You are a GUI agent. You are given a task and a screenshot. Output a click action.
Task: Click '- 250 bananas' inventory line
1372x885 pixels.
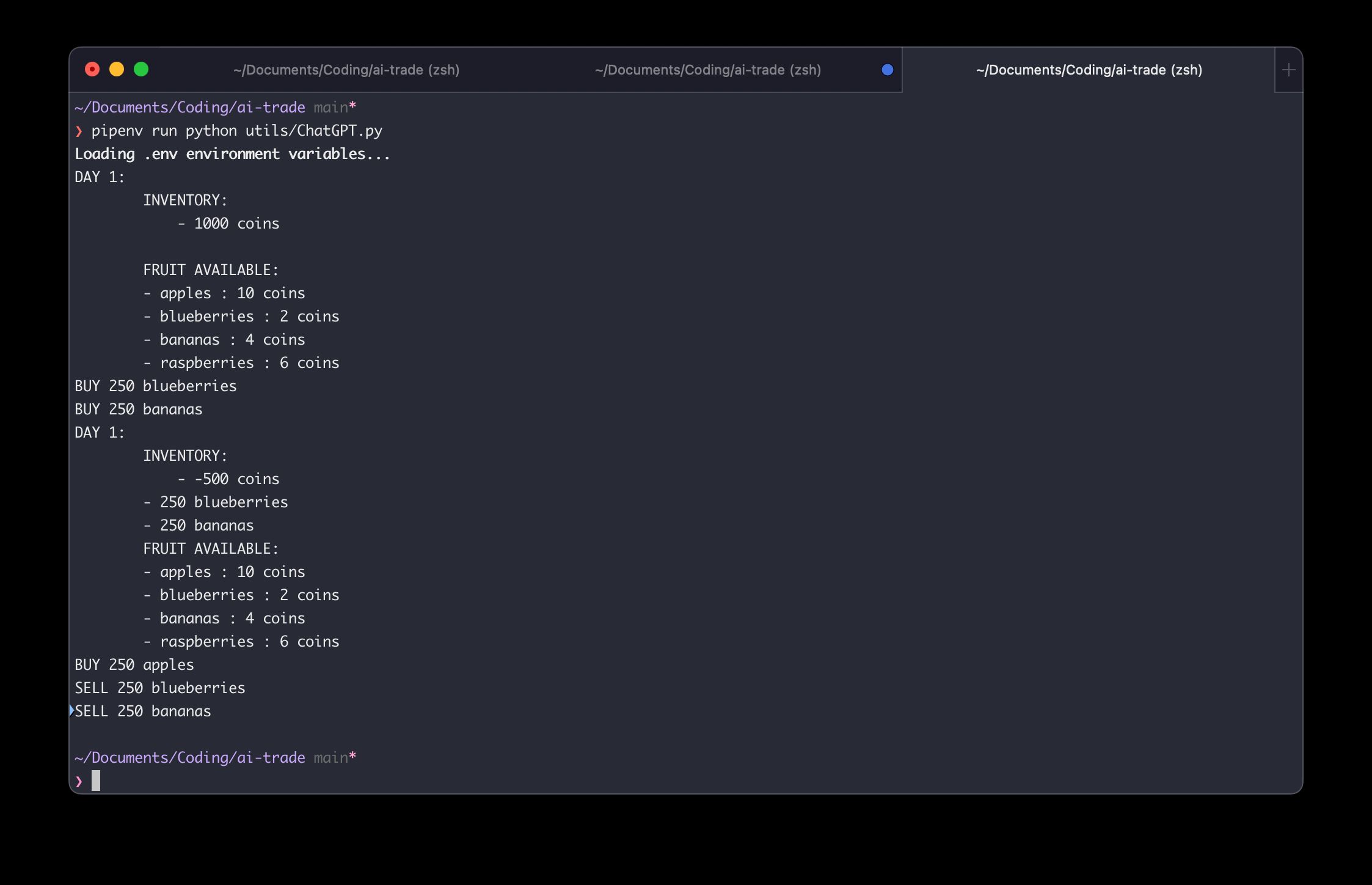point(199,526)
